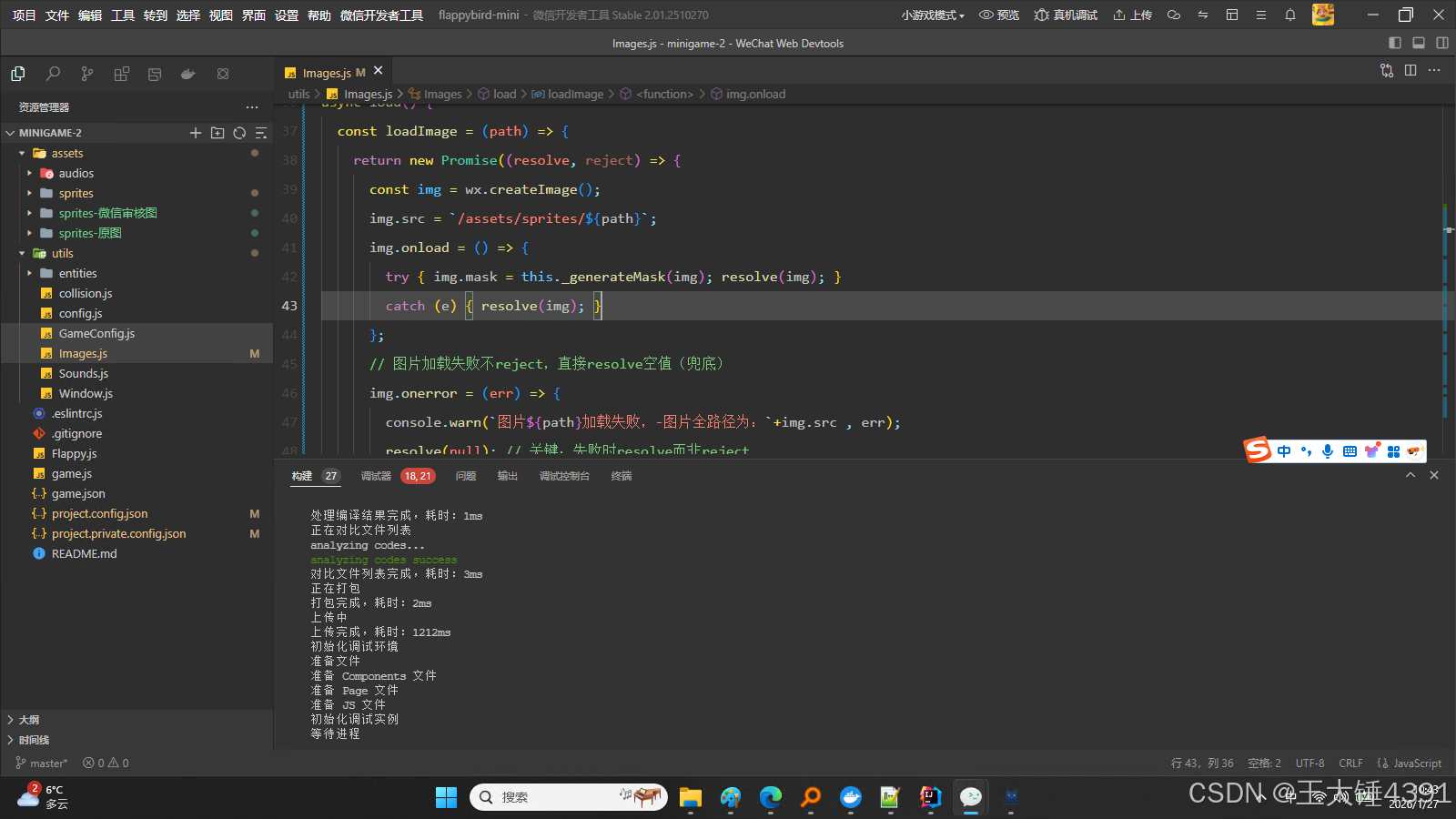Expand the 时间线 timeline section
This screenshot has height=819, width=1456.
click(27, 740)
